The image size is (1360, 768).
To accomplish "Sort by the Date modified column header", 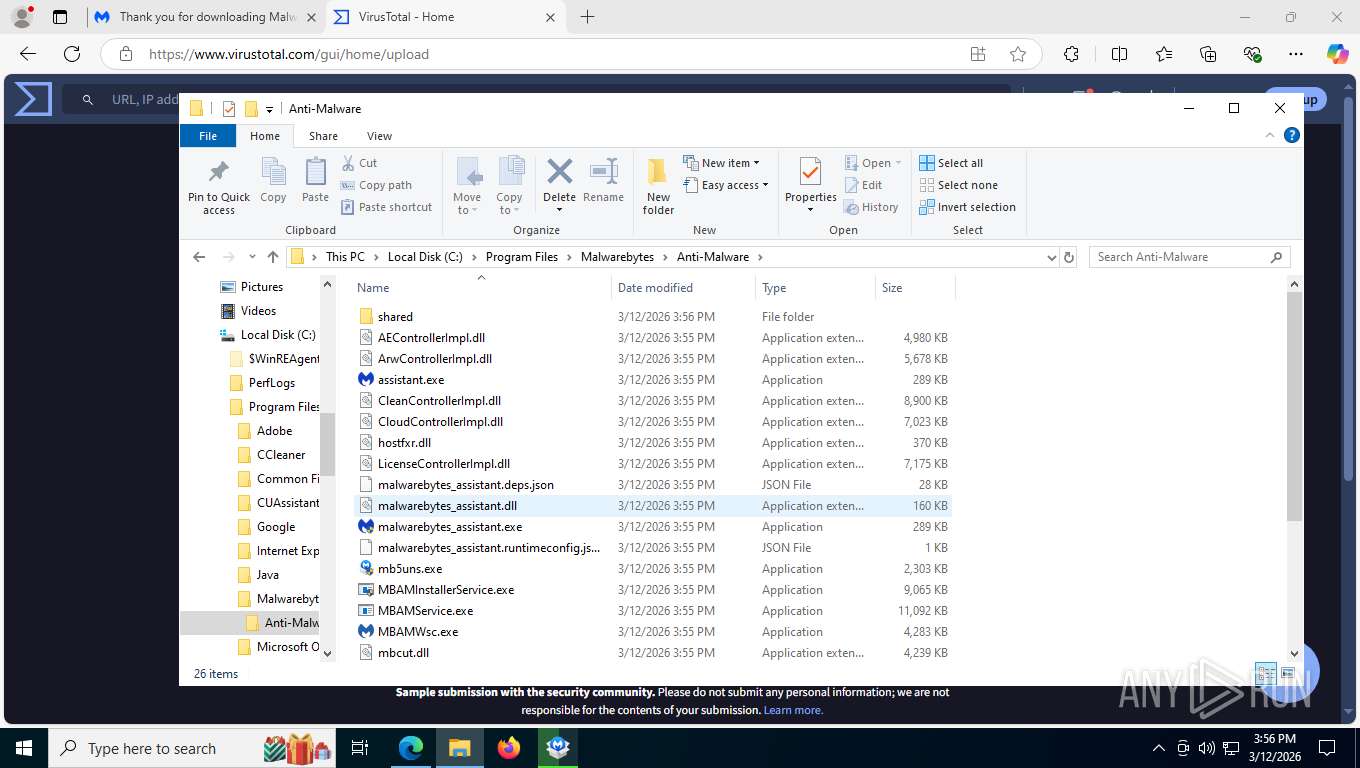I will [683, 288].
